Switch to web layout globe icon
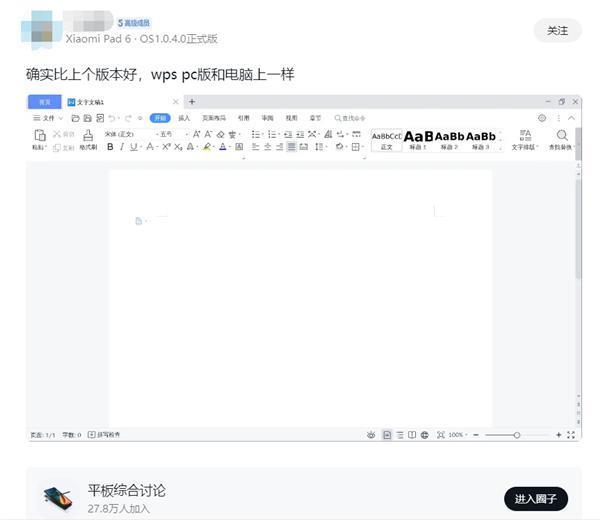 [x=424, y=435]
